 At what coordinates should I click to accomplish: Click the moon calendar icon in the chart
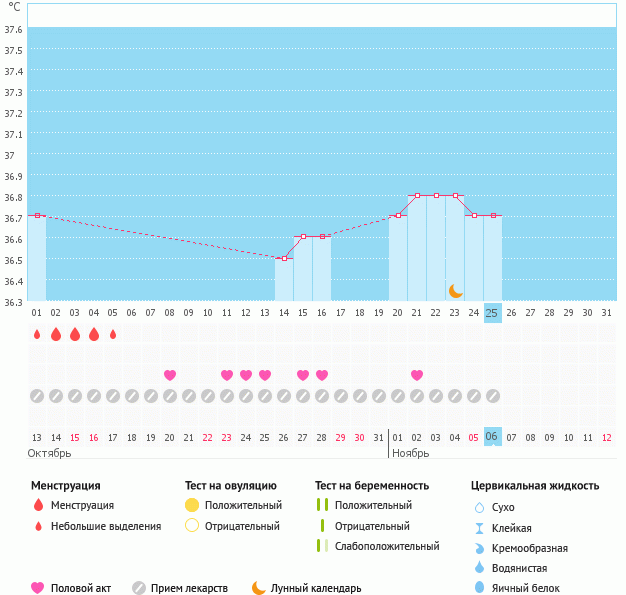coord(455,290)
